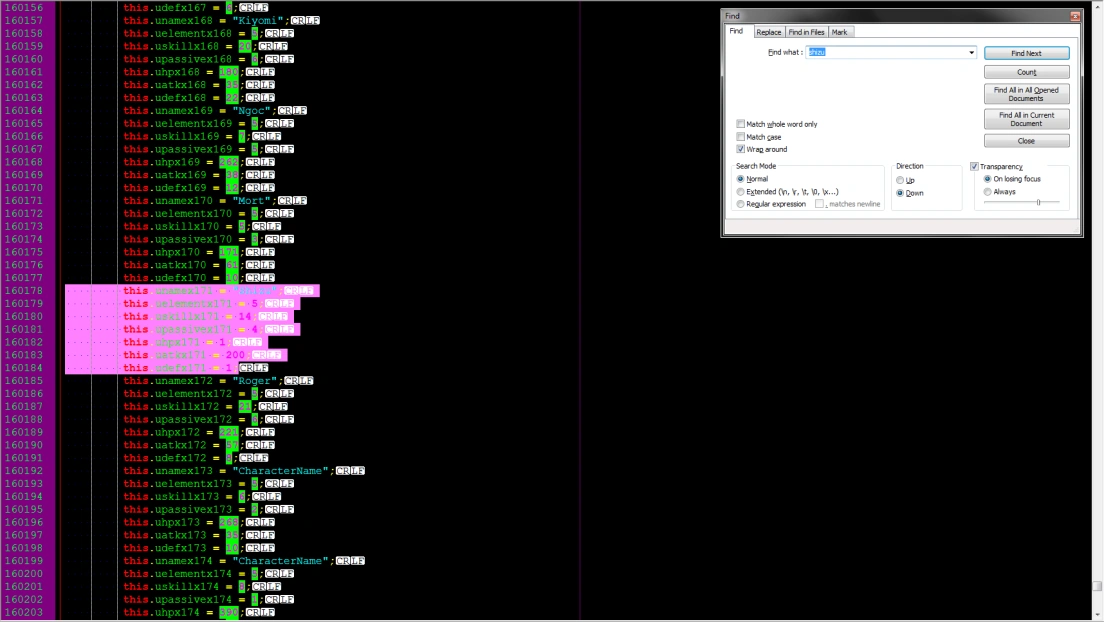Click the "Kiyomi" string on line 160157

(x=258, y=20)
